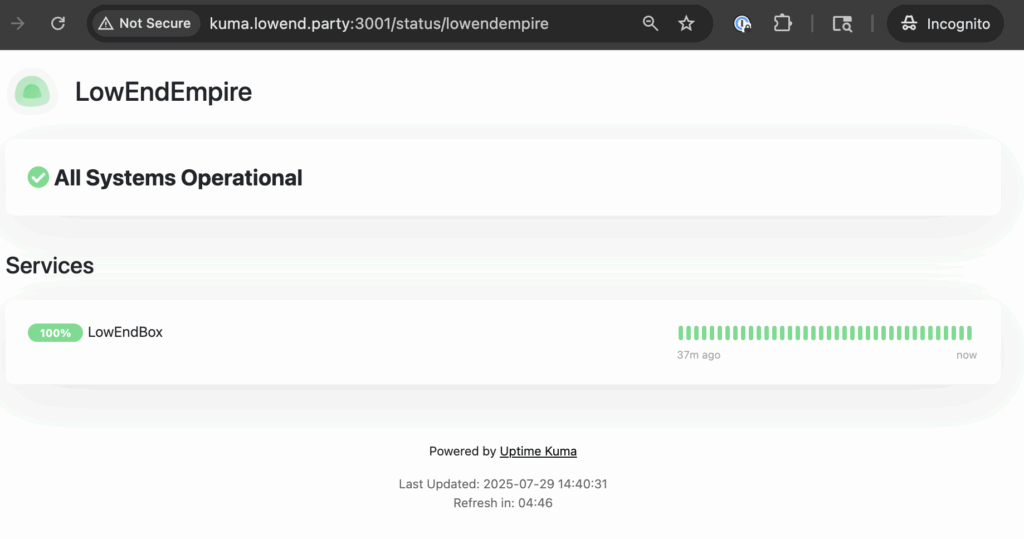Select the LowEndBox service name

click(x=125, y=332)
